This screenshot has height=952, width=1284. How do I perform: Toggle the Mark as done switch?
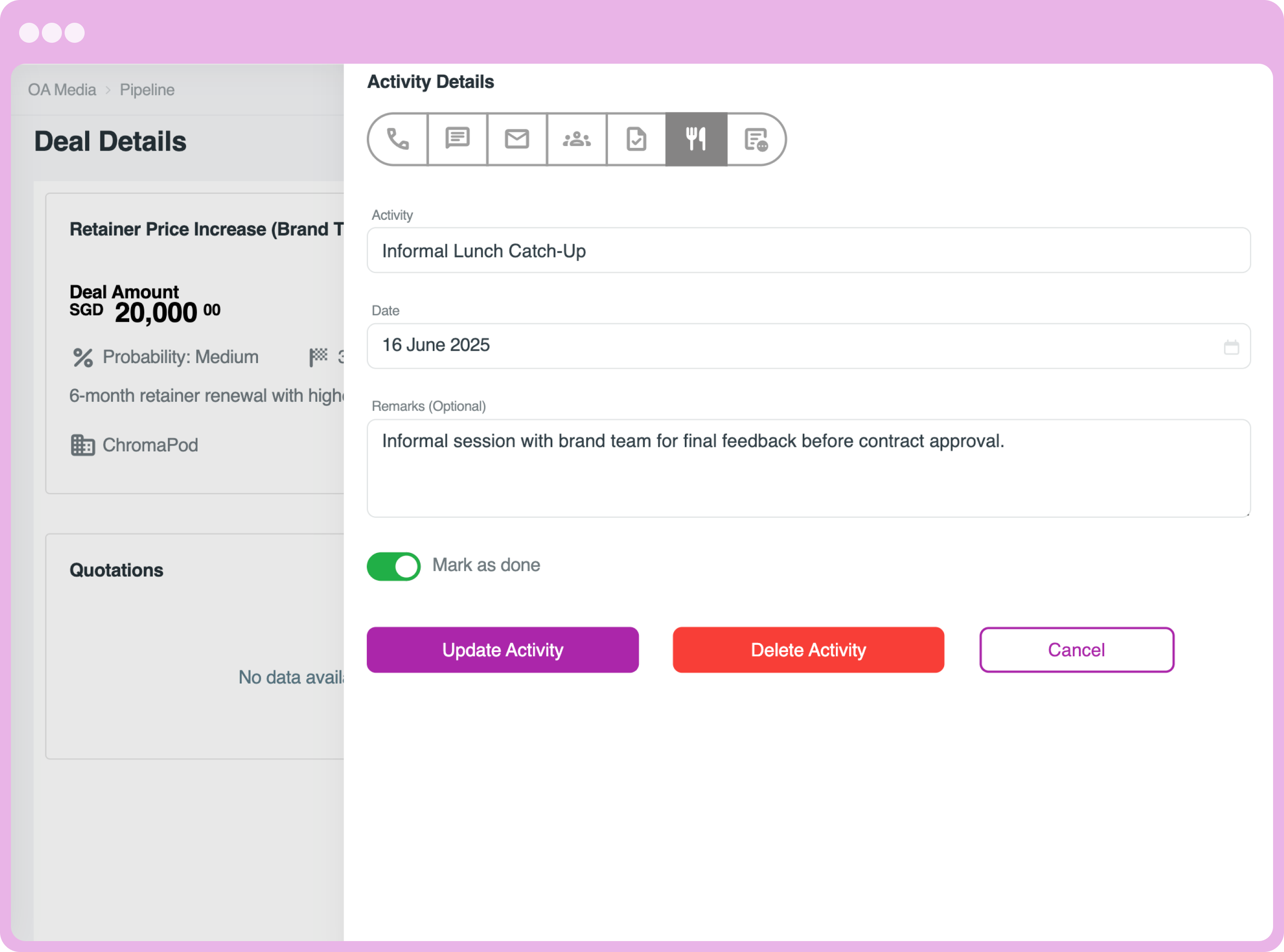(394, 566)
